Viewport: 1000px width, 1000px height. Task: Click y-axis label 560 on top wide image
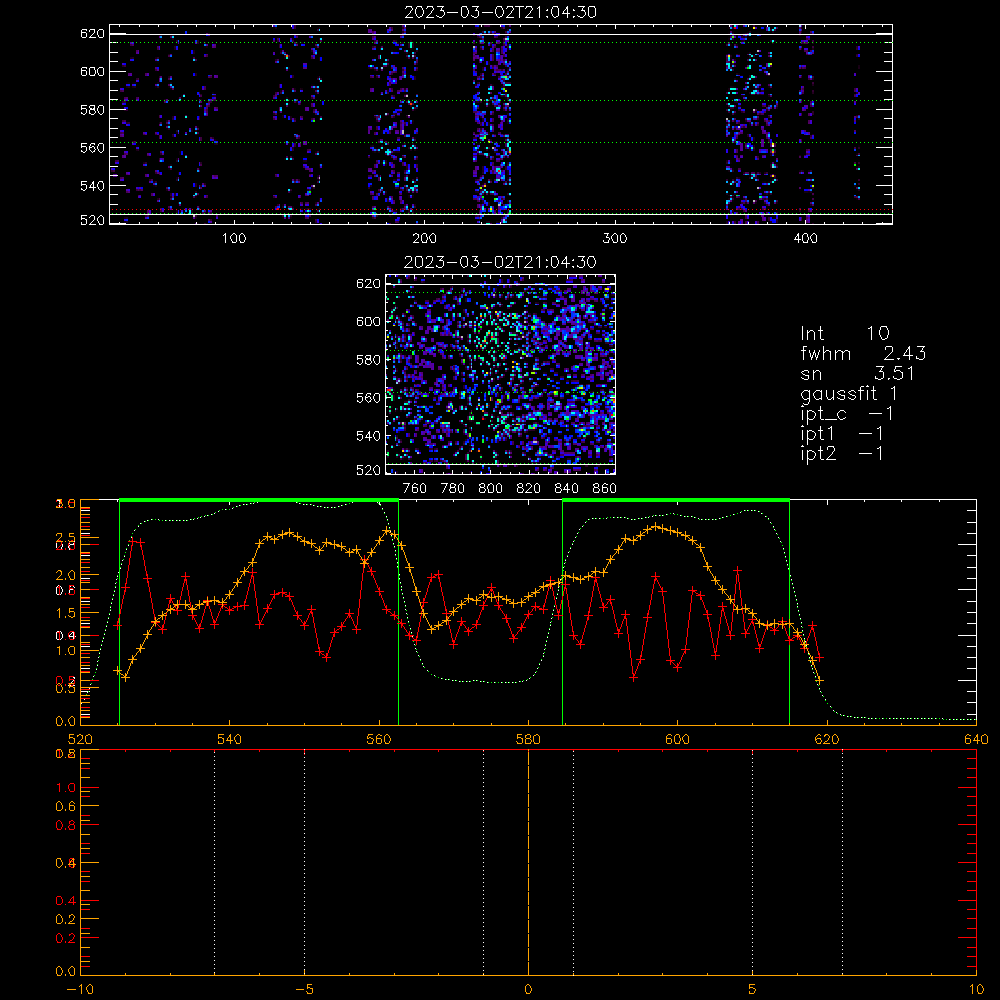92,147
